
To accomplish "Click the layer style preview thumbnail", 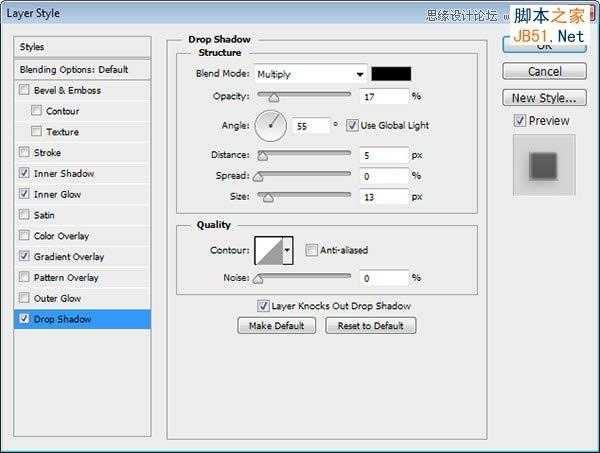I will 544,165.
